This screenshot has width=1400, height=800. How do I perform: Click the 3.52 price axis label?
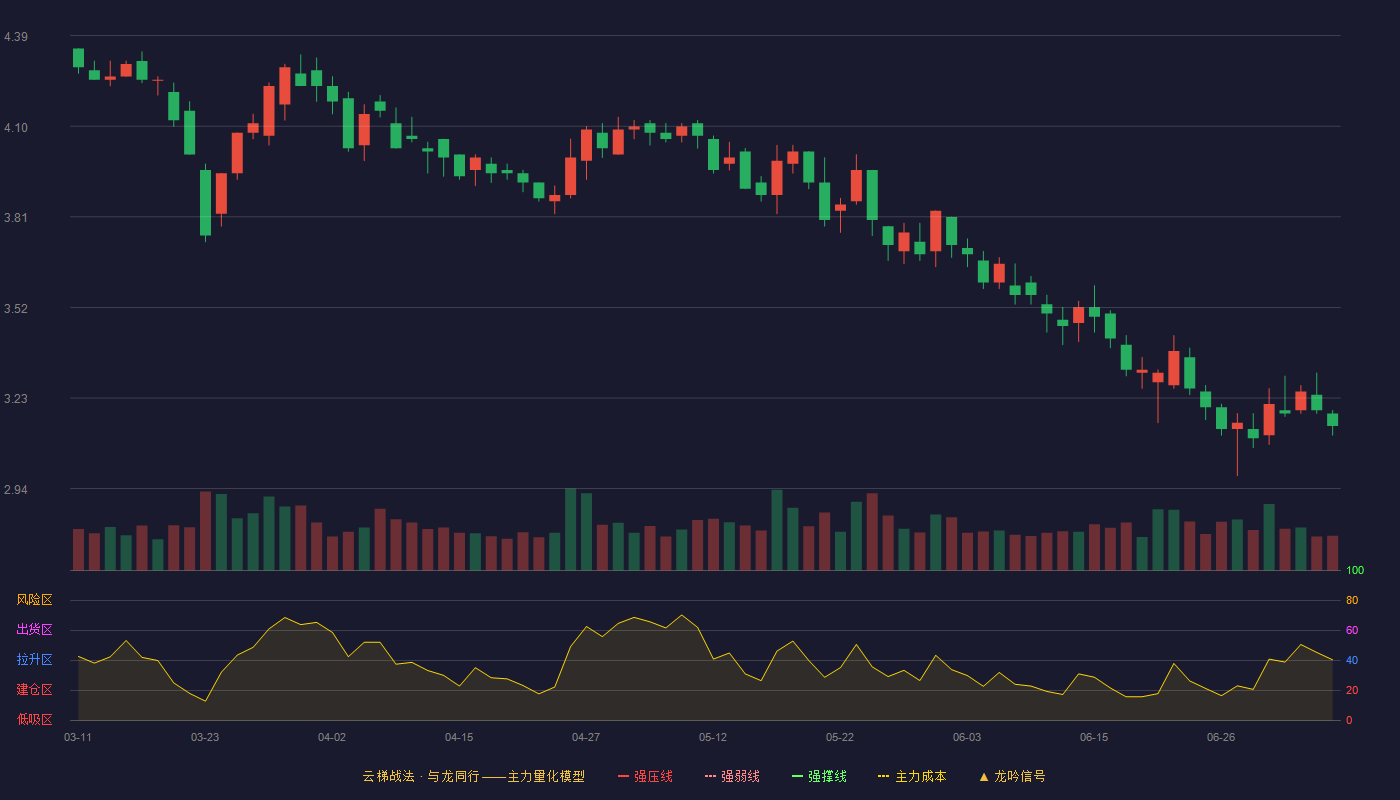tap(16, 309)
